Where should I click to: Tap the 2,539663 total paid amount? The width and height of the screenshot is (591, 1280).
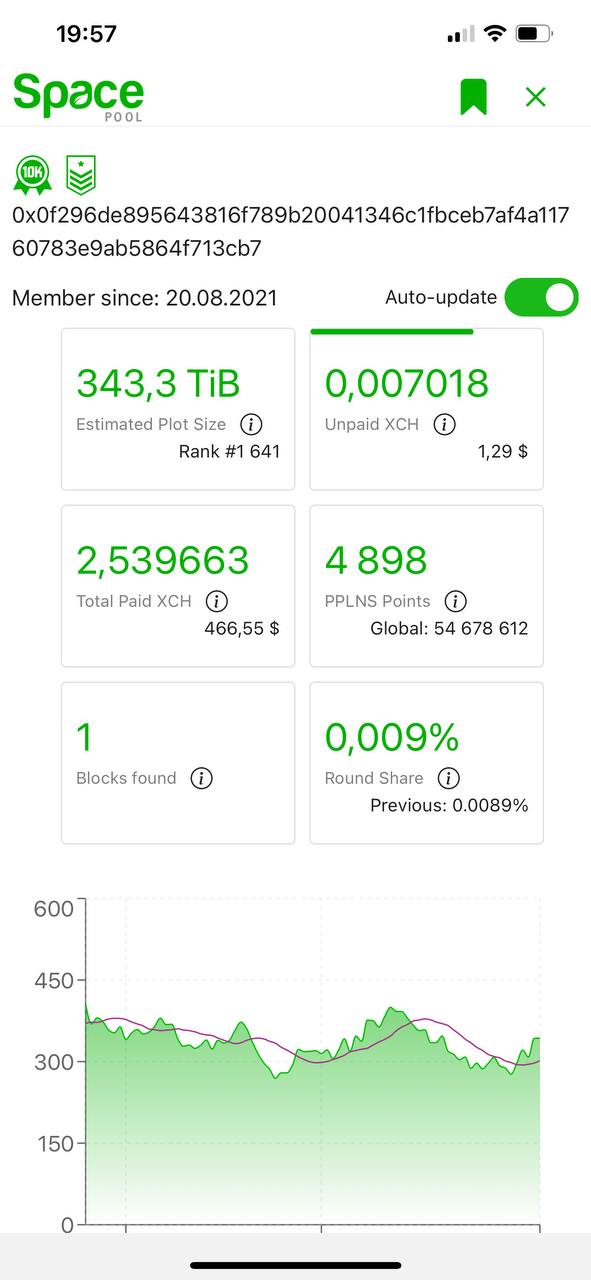pyautogui.click(x=162, y=560)
